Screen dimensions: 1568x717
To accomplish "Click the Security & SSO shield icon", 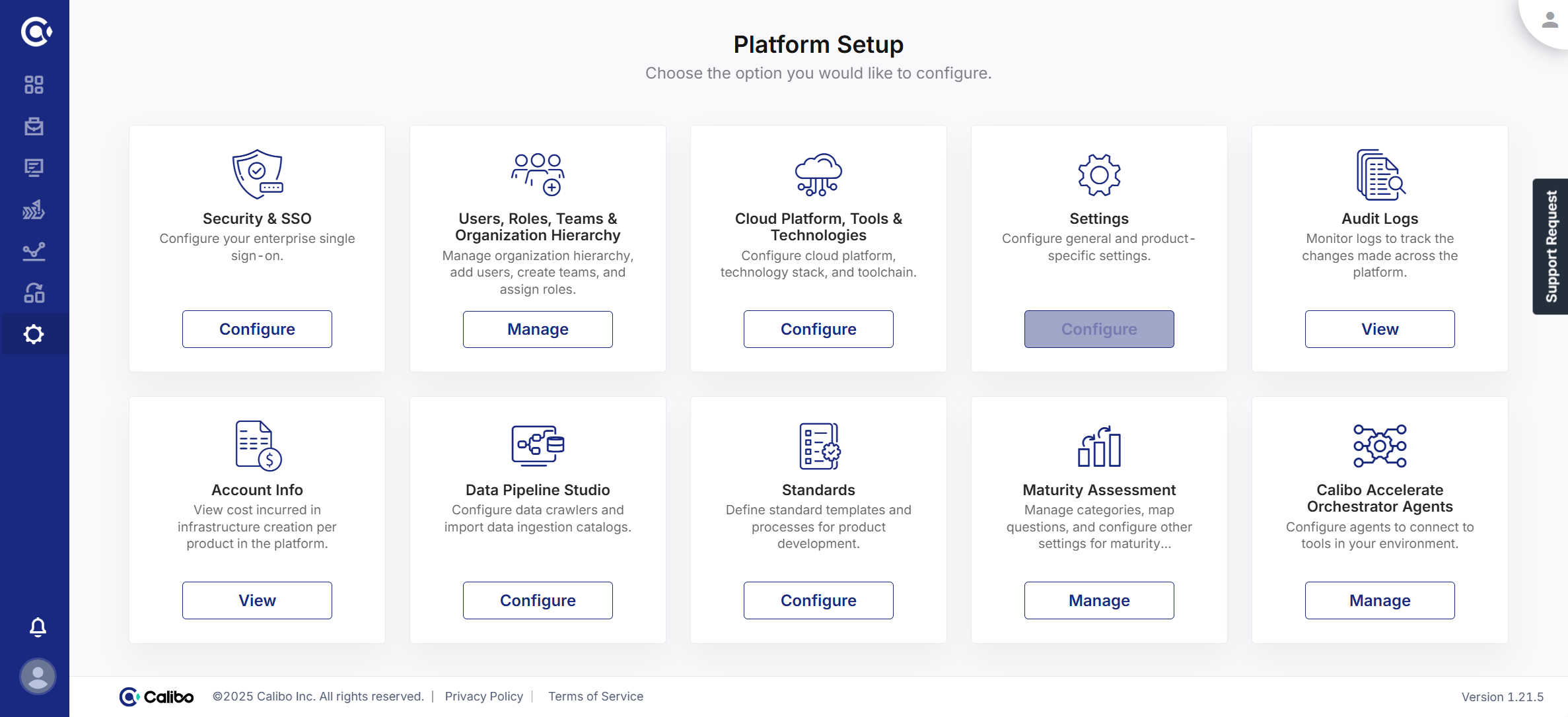I will (x=257, y=174).
